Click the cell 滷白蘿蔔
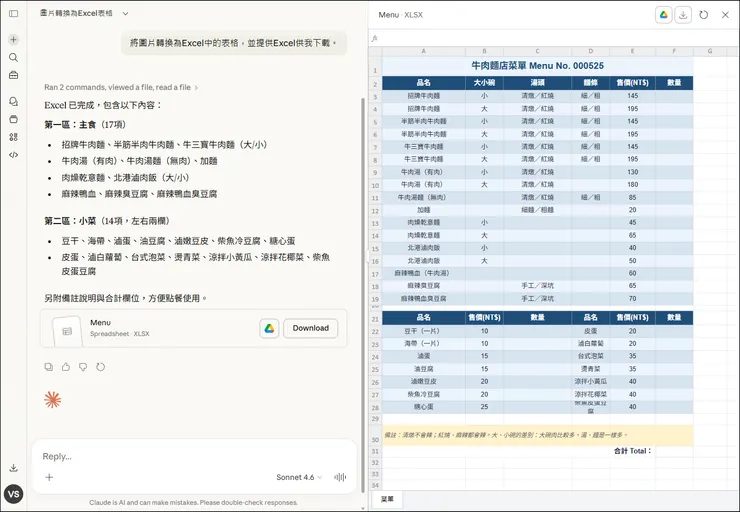740x512 pixels. (590, 344)
